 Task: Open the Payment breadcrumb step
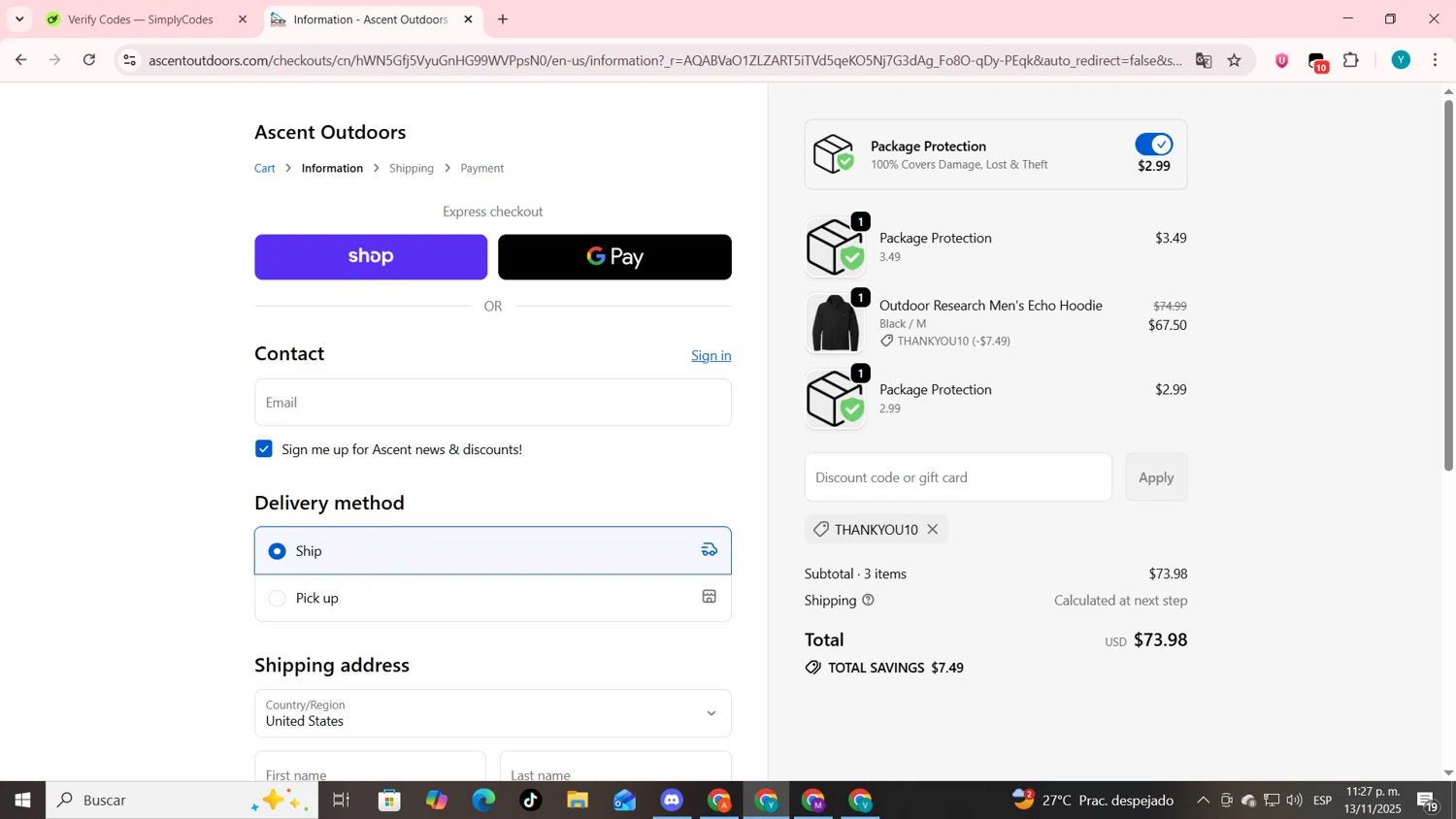coord(482,168)
